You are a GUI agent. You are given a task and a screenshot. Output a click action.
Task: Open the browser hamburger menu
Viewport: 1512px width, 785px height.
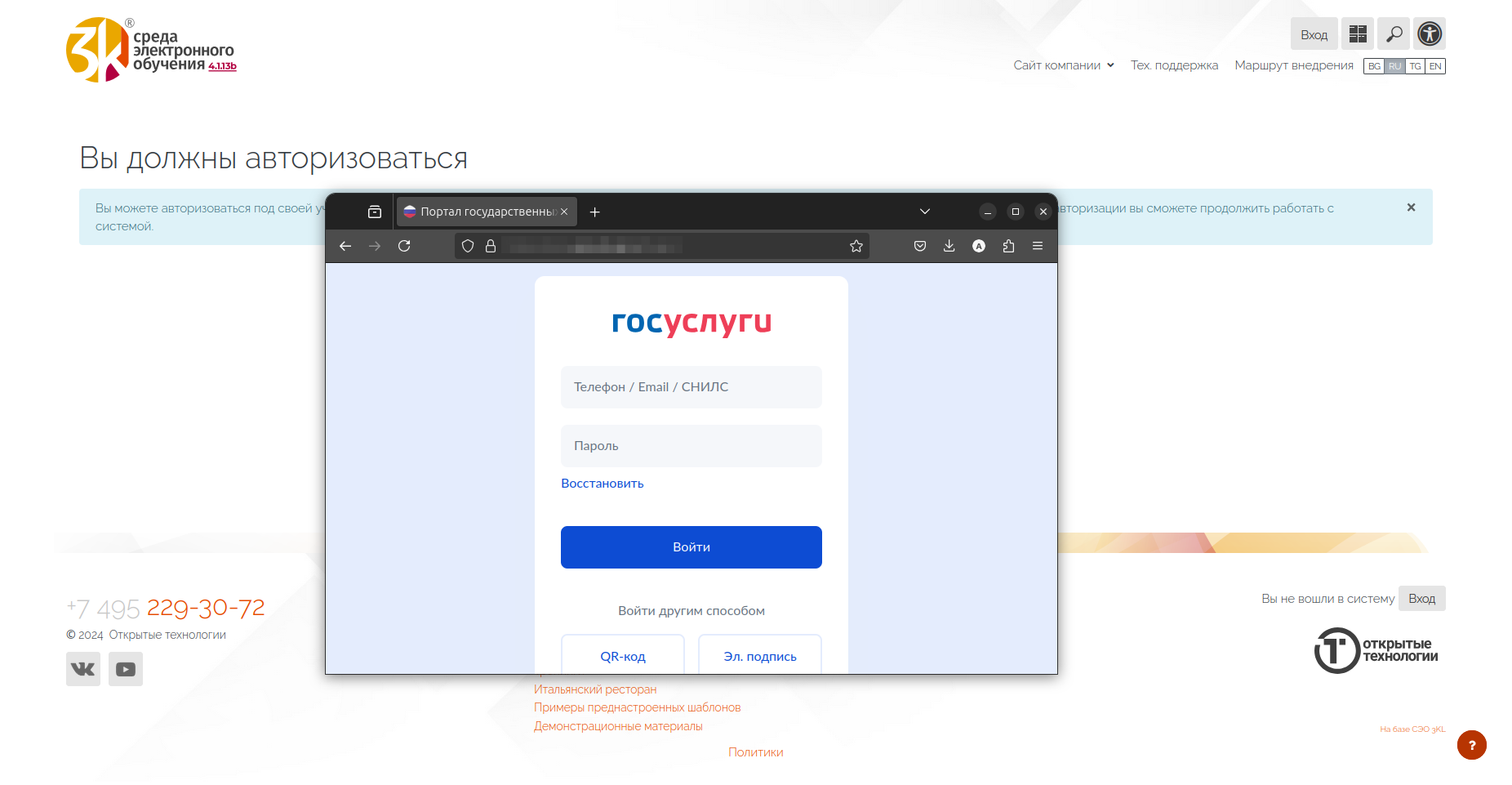pos(1038,246)
